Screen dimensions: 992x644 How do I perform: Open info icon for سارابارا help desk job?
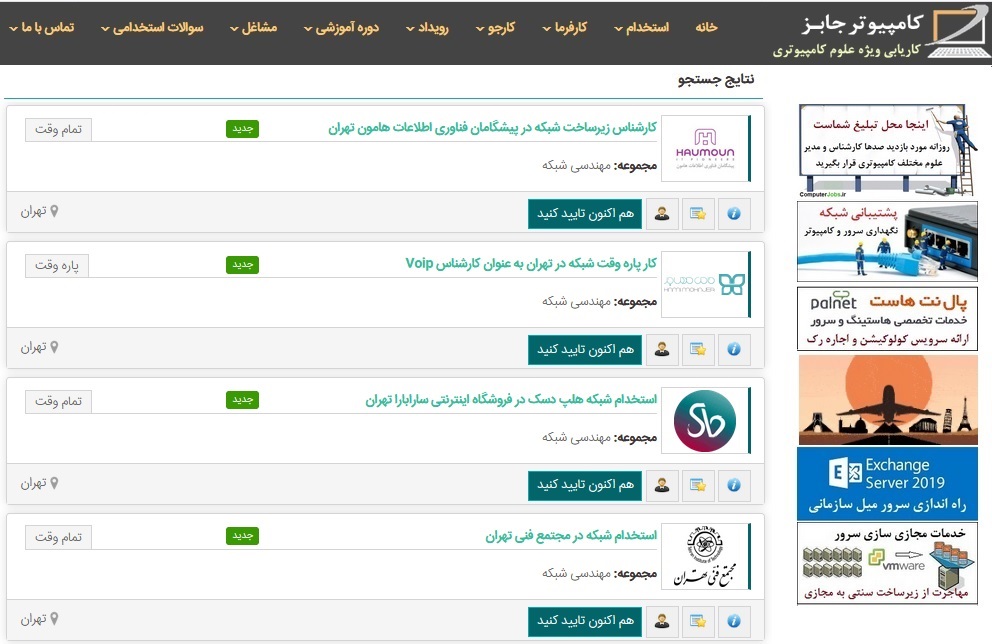pos(734,485)
